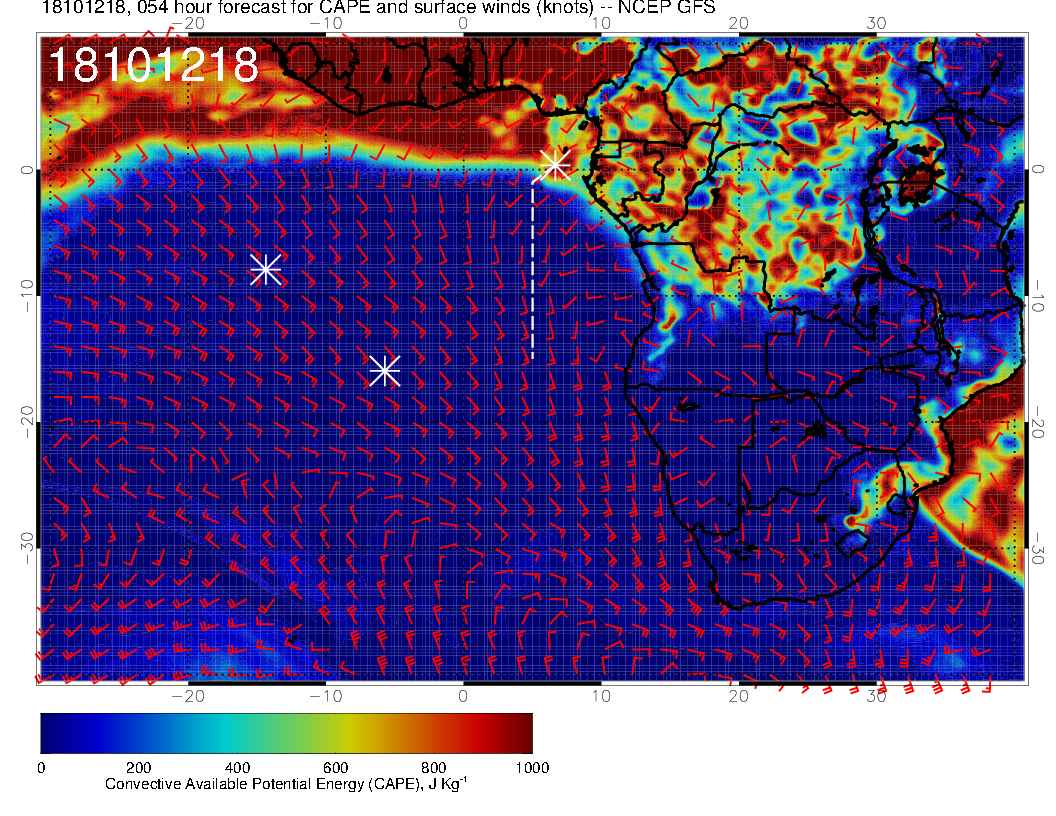The height and width of the screenshot is (816, 1056).
Task: Click the colorbar tick label 400
Action: [237, 768]
